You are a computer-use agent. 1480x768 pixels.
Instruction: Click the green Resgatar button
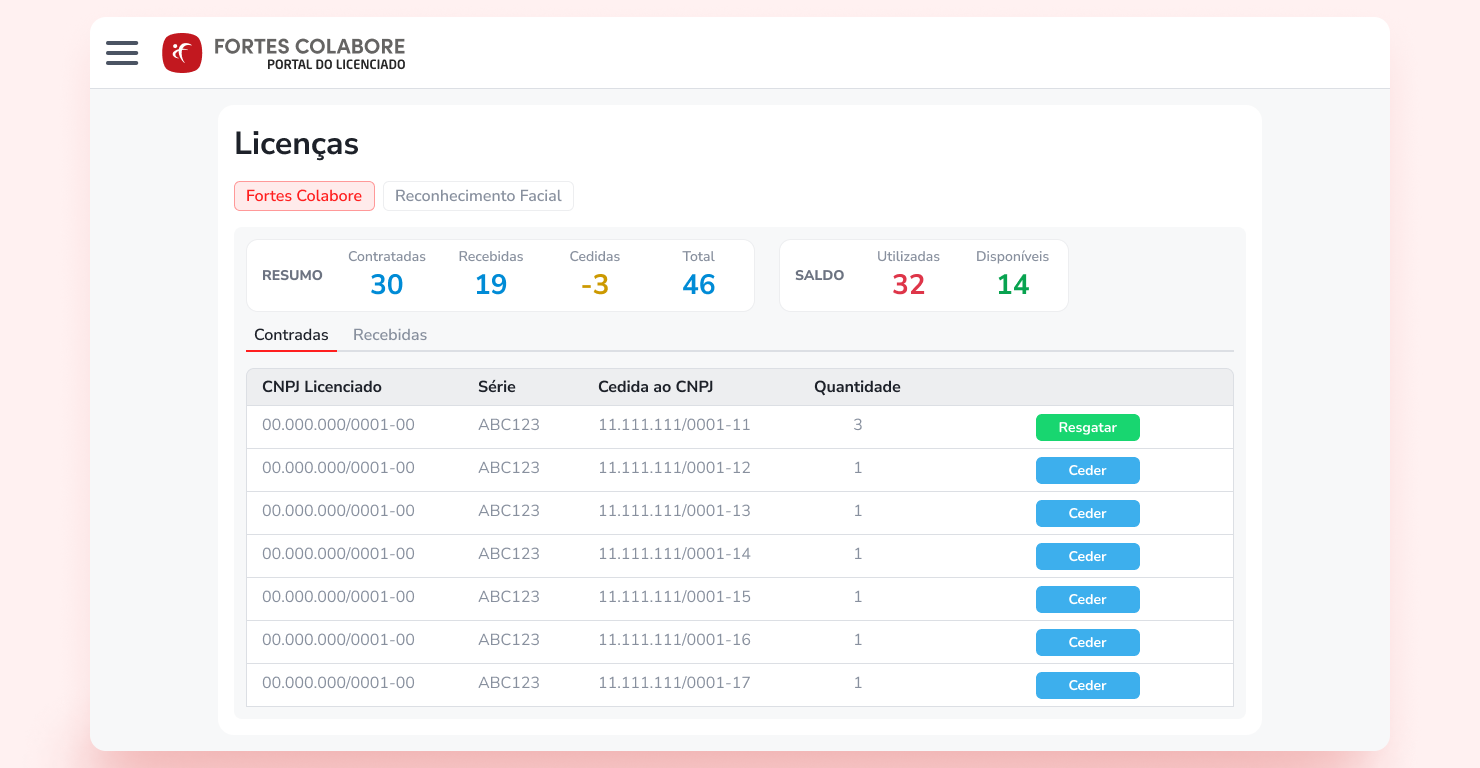click(1087, 427)
